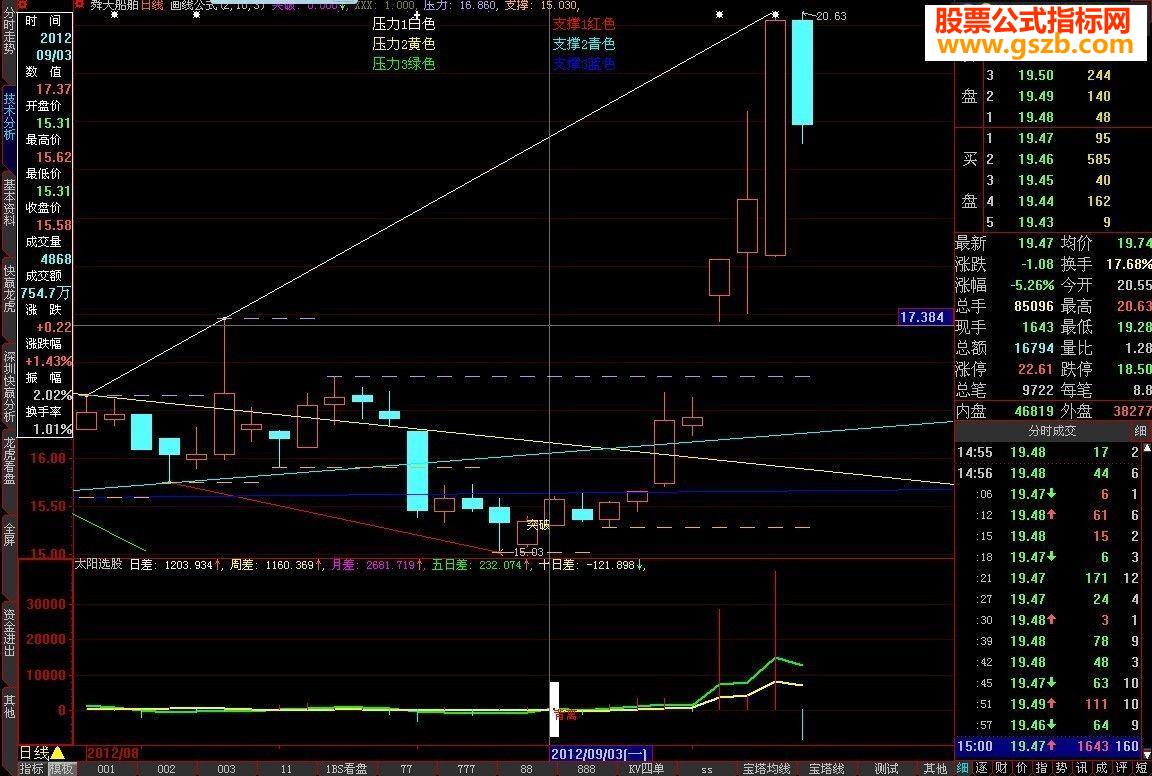Click the scroll down arrow of trades list

[x=1147, y=753]
